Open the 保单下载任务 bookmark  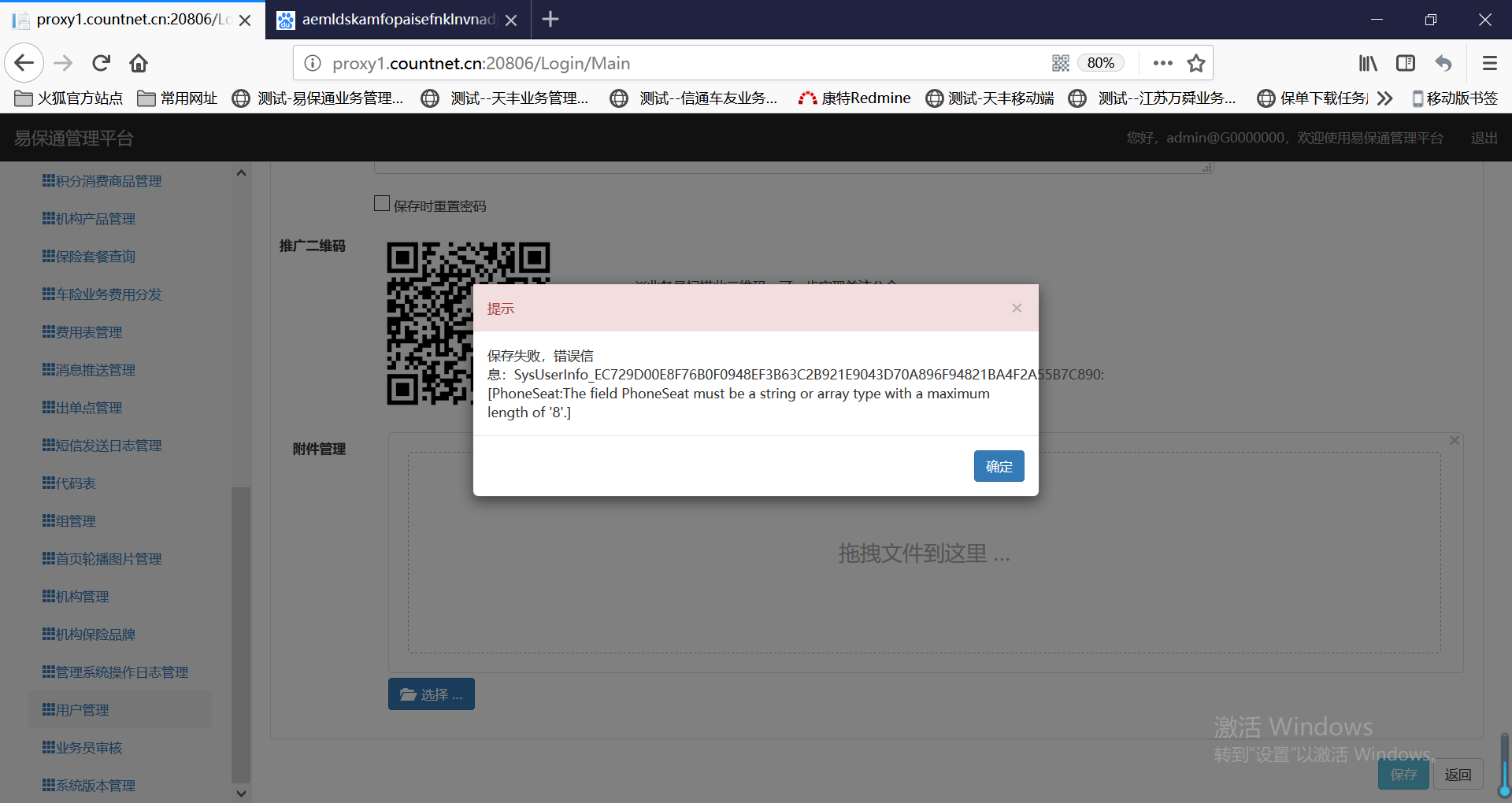pos(1313,98)
